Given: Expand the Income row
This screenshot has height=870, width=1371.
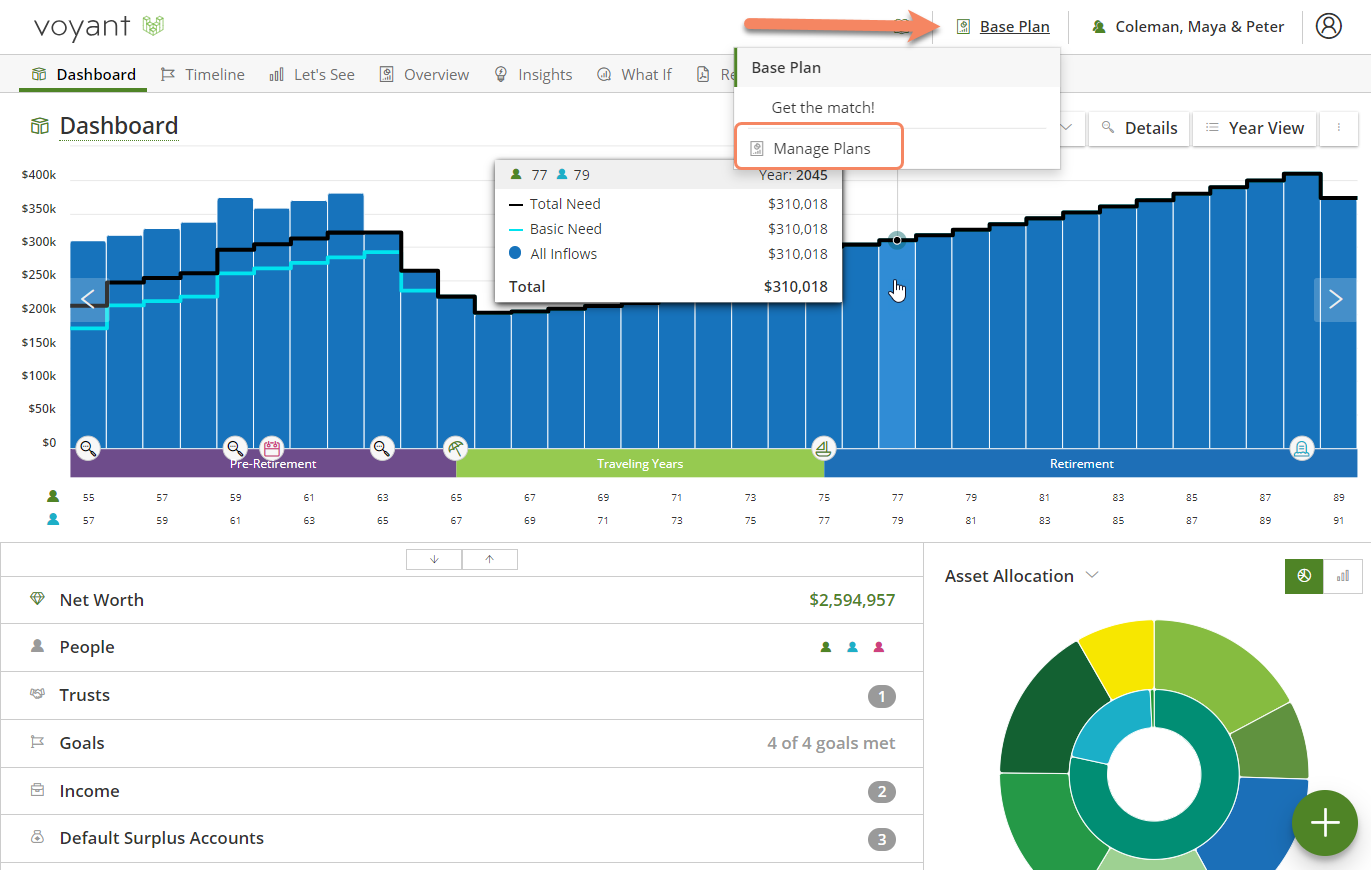Looking at the screenshot, I should [462, 791].
